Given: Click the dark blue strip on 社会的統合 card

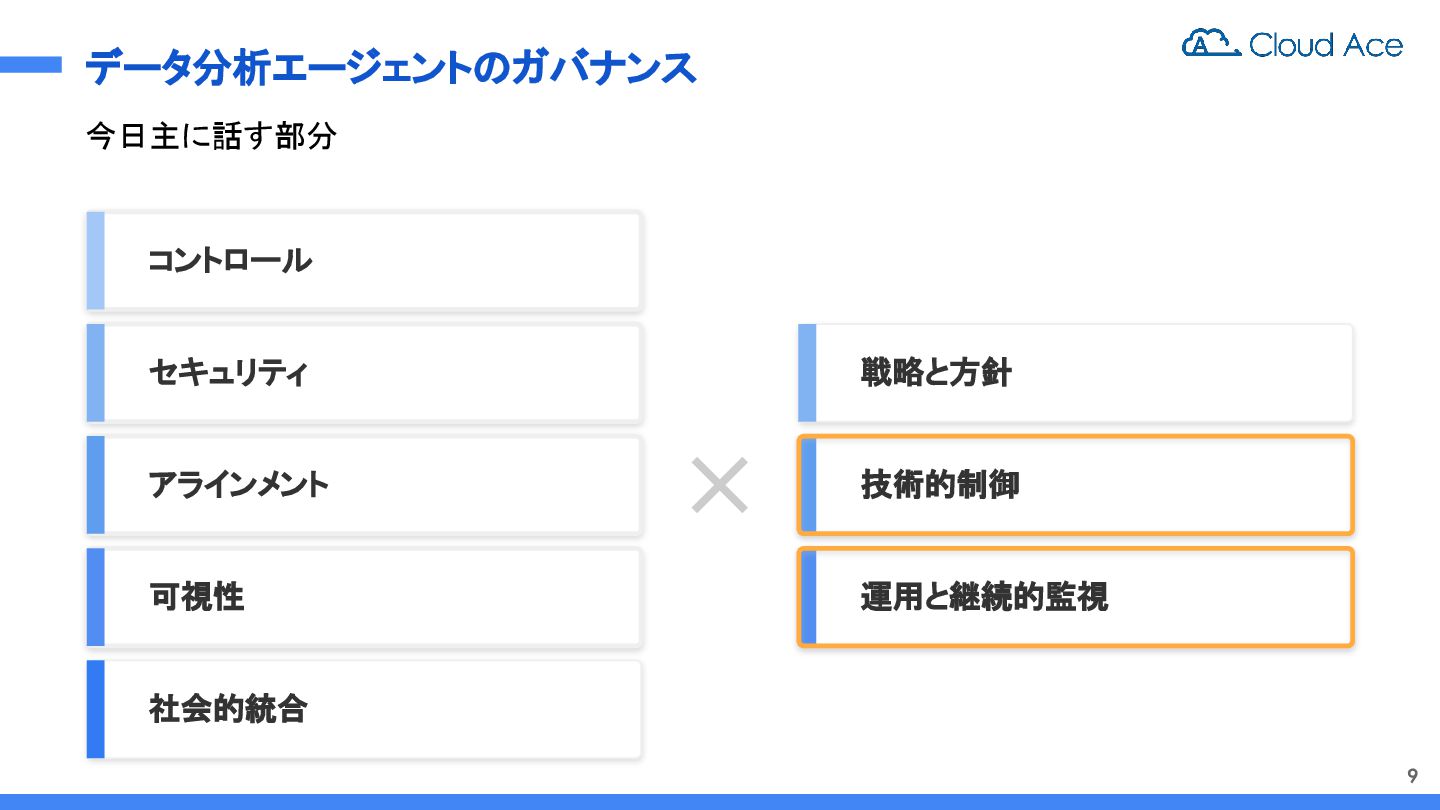Looking at the screenshot, I should click(95, 709).
